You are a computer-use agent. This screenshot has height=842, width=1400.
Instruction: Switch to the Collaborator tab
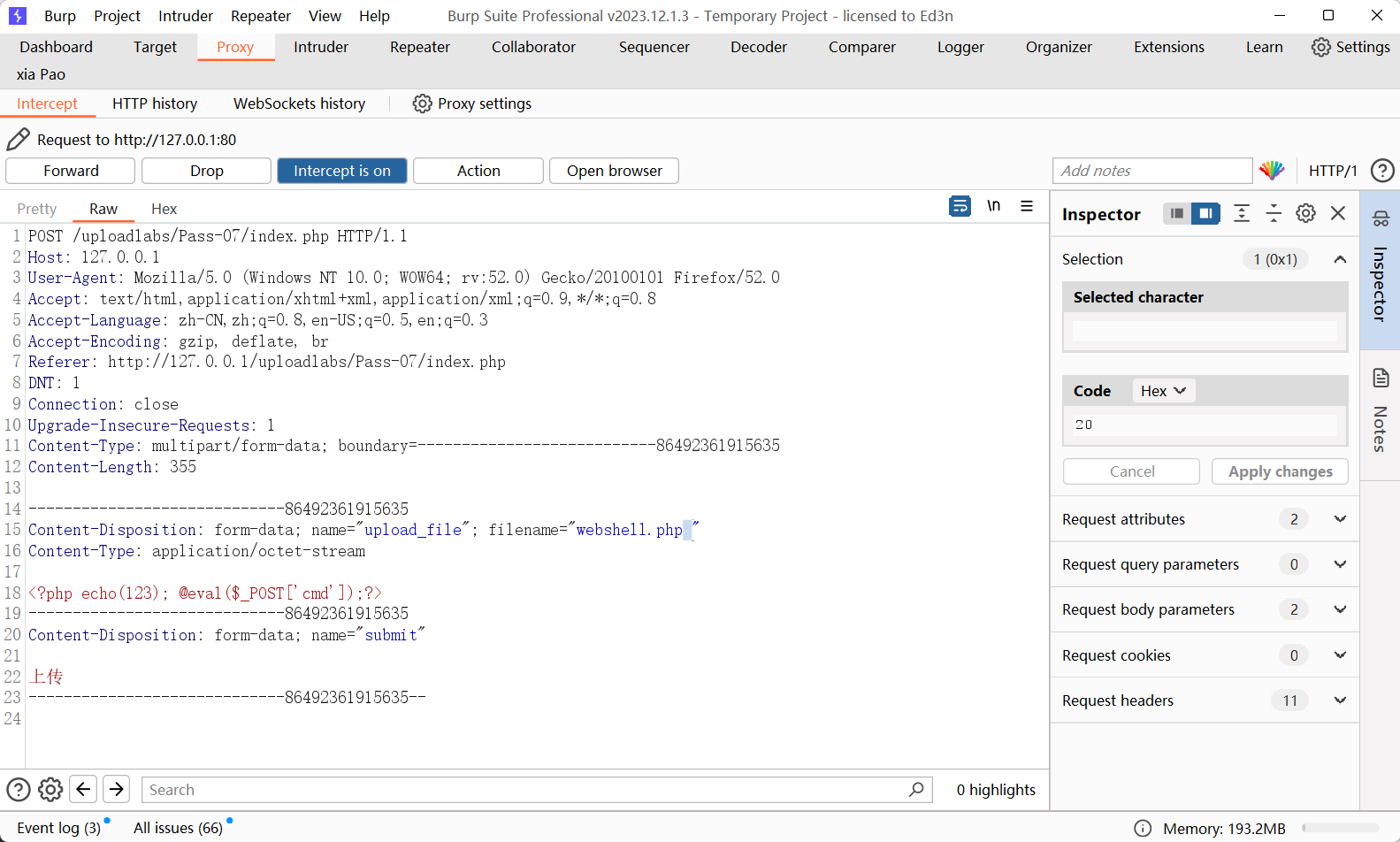click(x=533, y=47)
